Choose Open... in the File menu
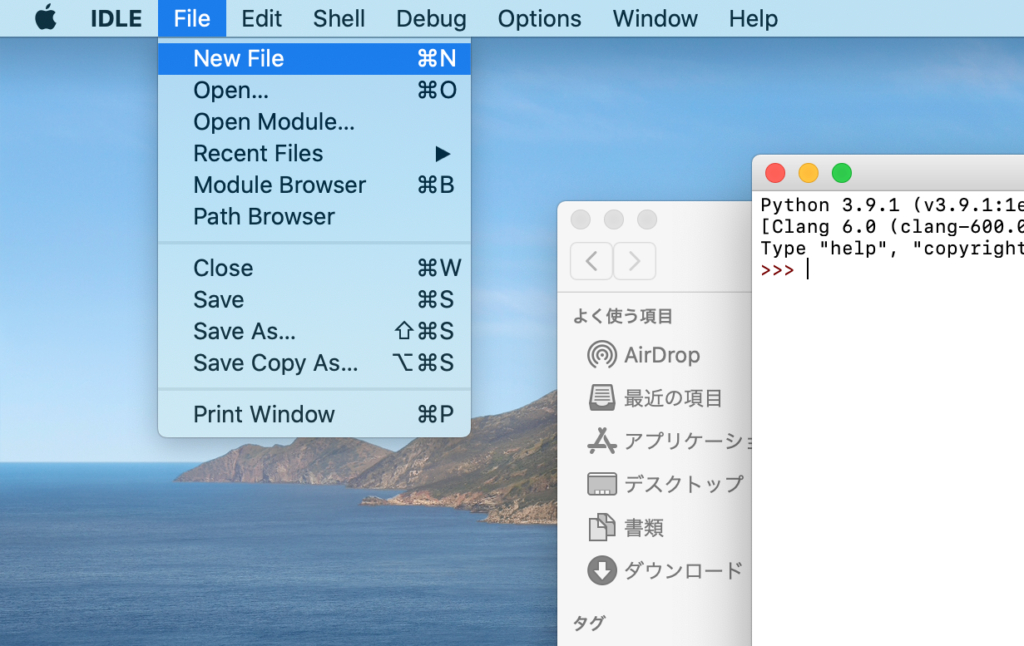The image size is (1024, 646). (x=314, y=90)
